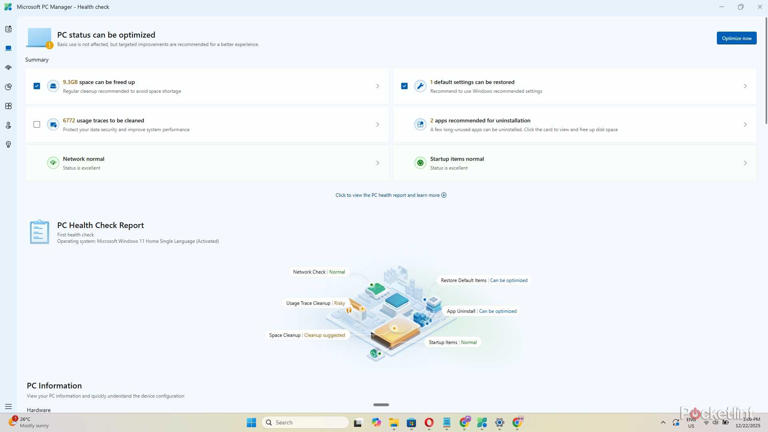The image size is (768, 432).
Task: Open the storage pie-chart sidebar icon
Action: tap(8, 87)
